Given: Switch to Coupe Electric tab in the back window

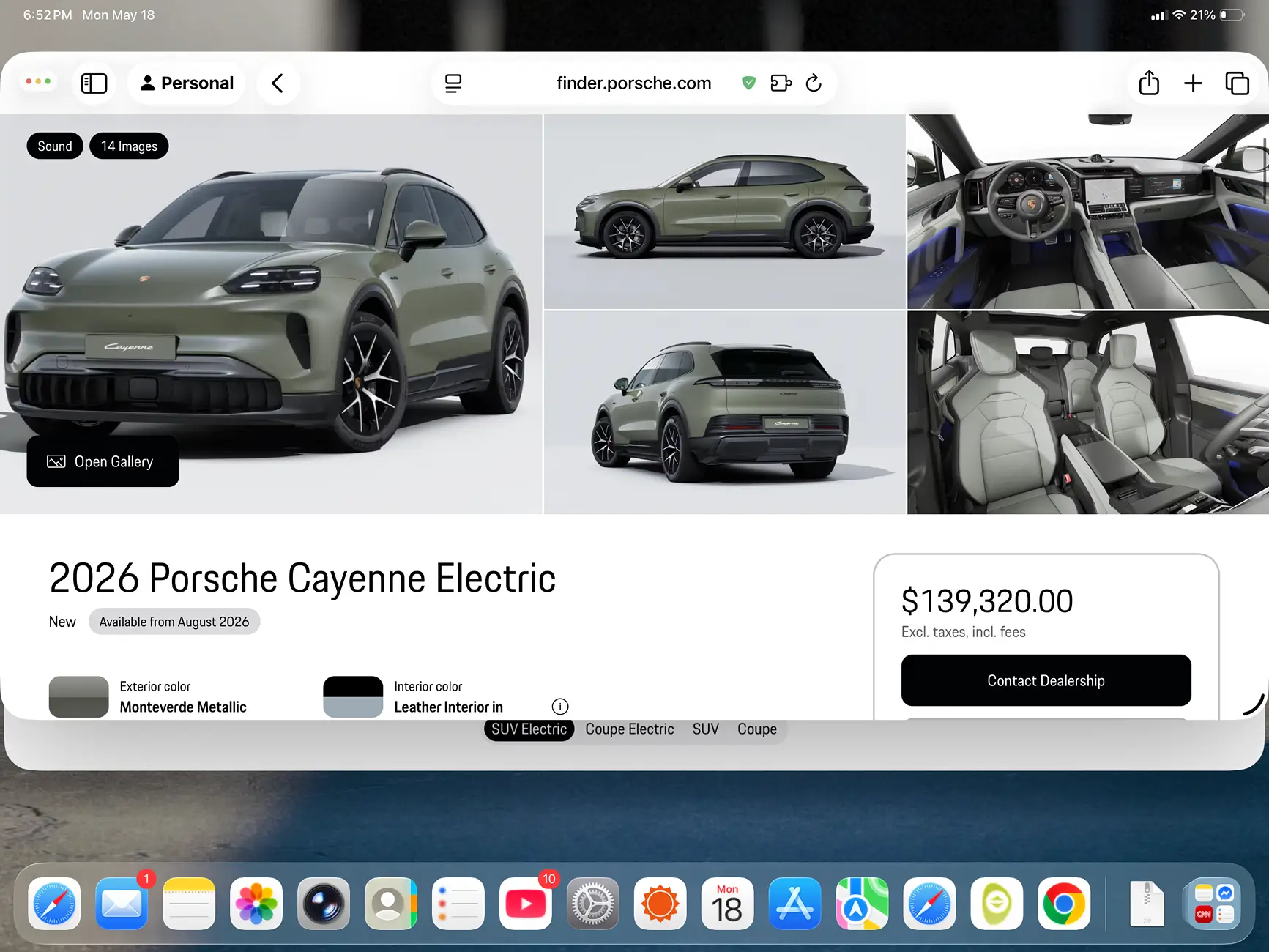Looking at the screenshot, I should tap(630, 729).
